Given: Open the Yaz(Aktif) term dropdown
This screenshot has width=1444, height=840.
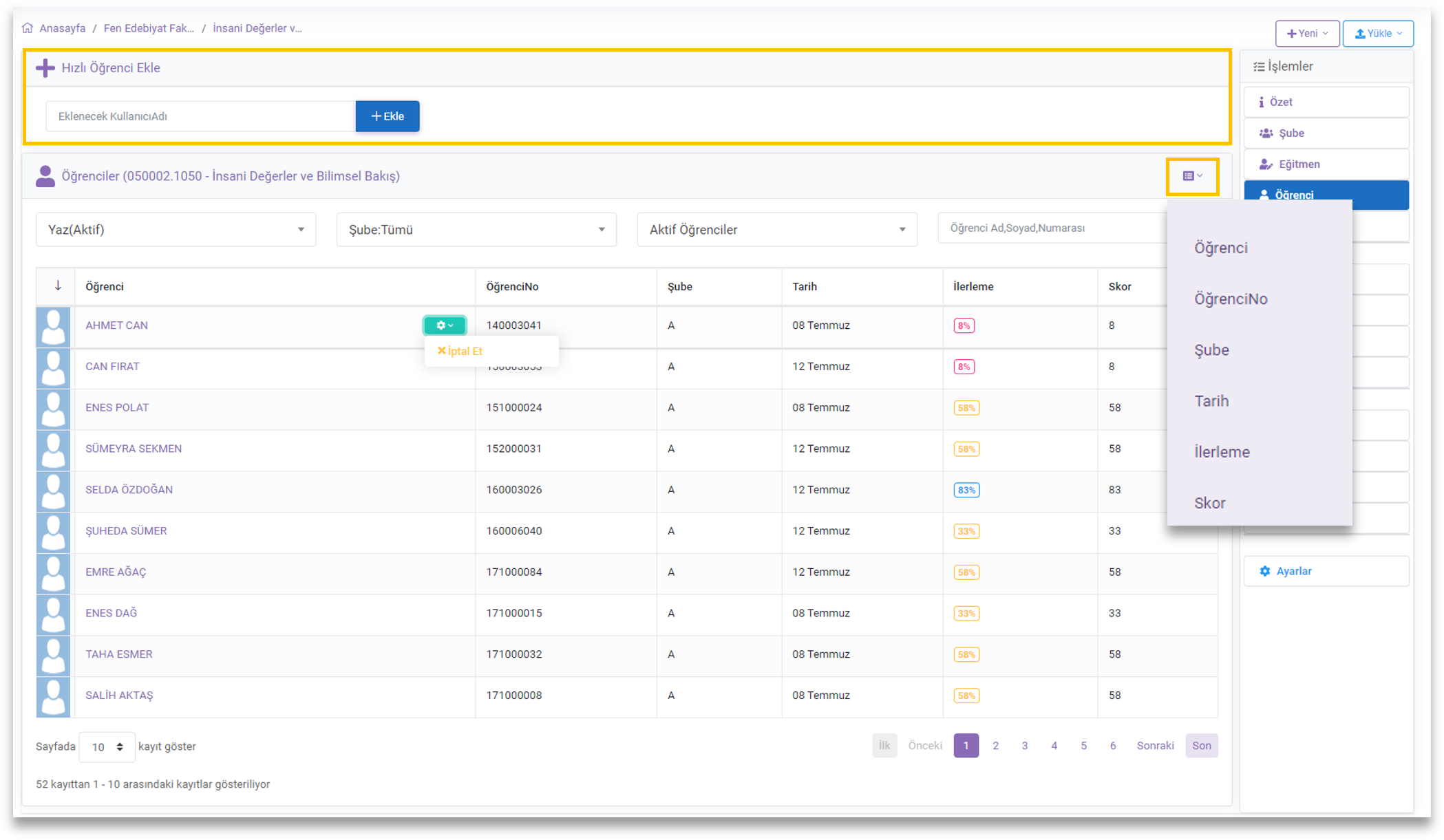Looking at the screenshot, I should click(176, 230).
